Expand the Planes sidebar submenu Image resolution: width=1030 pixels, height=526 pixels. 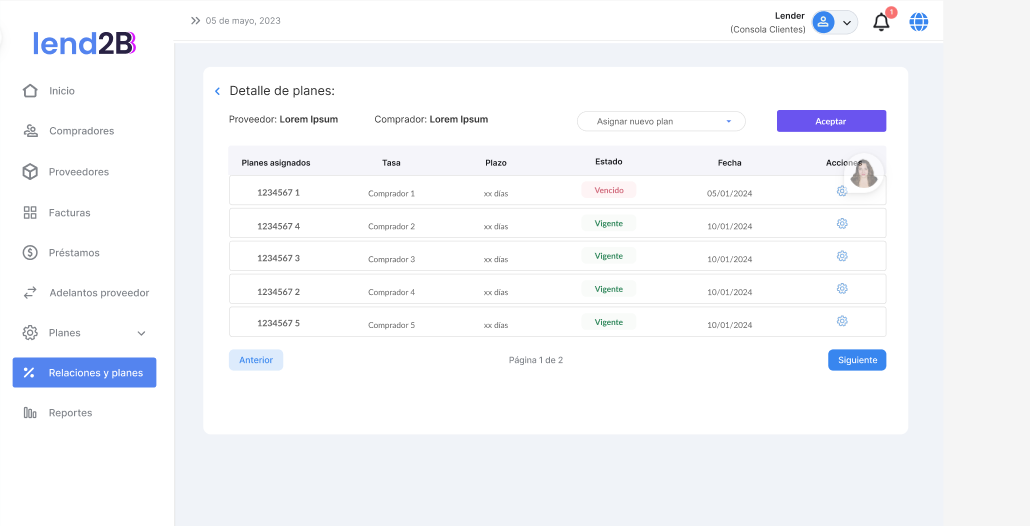[x=141, y=333]
